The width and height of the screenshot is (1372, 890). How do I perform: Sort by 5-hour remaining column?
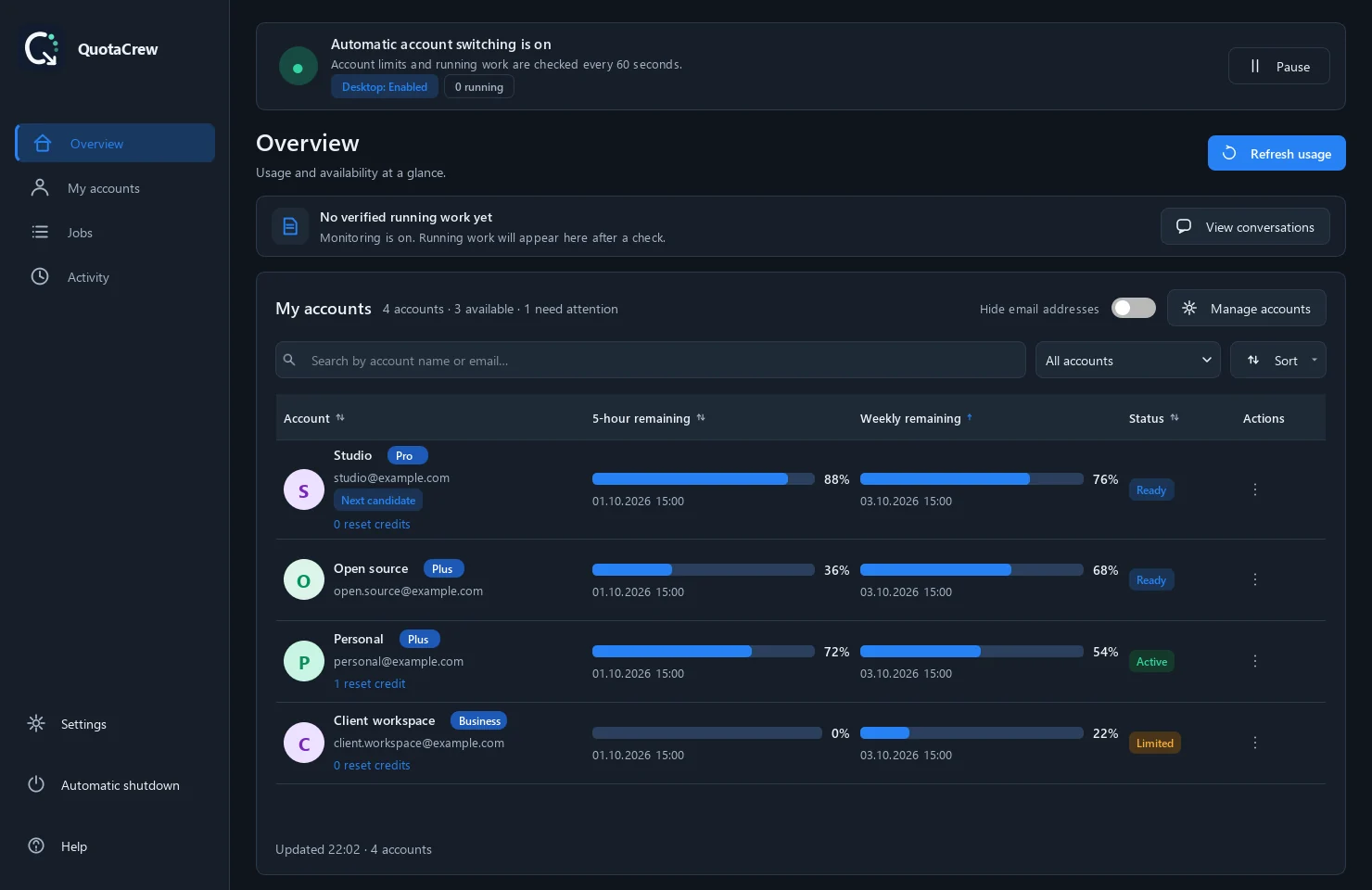649,418
